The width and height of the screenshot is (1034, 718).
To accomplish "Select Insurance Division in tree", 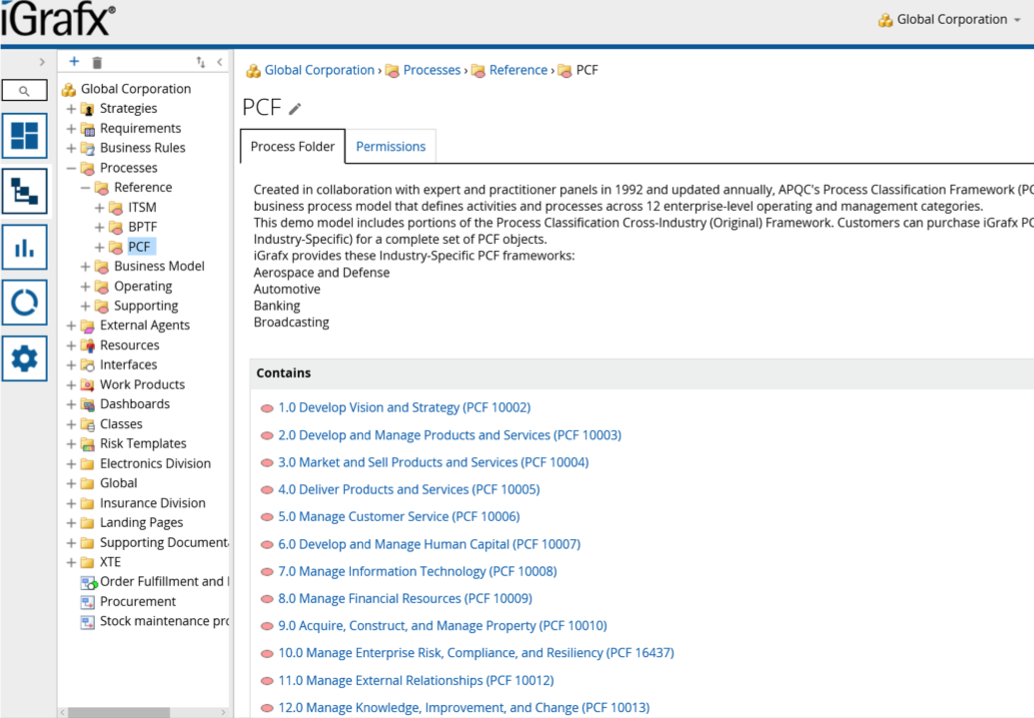I will [152, 503].
